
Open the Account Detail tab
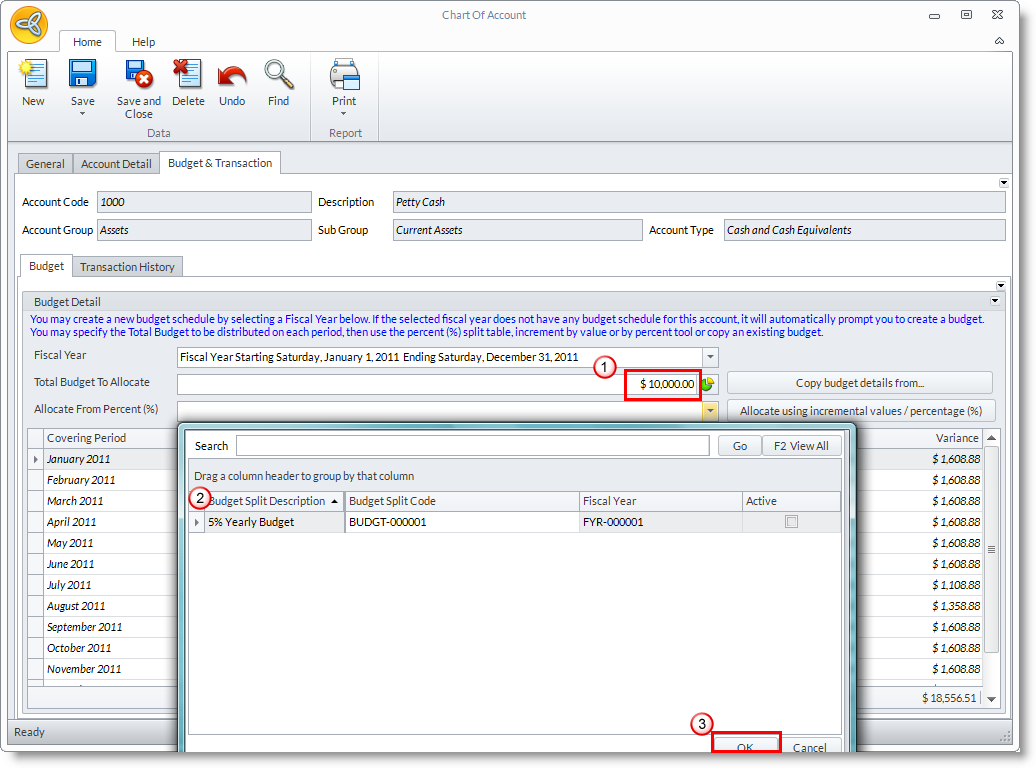tap(116, 164)
